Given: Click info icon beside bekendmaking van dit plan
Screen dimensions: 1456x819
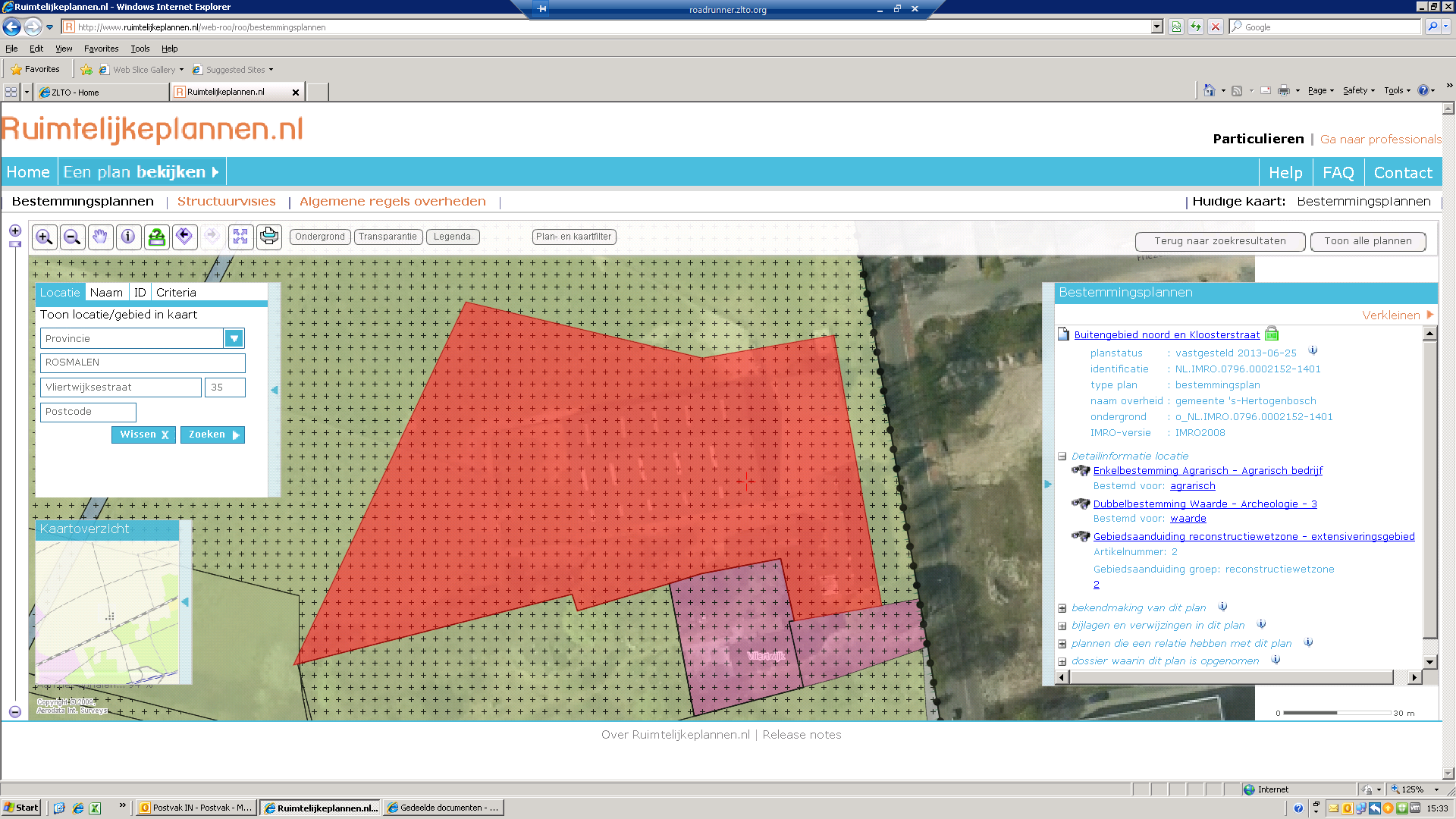Looking at the screenshot, I should tap(1222, 607).
